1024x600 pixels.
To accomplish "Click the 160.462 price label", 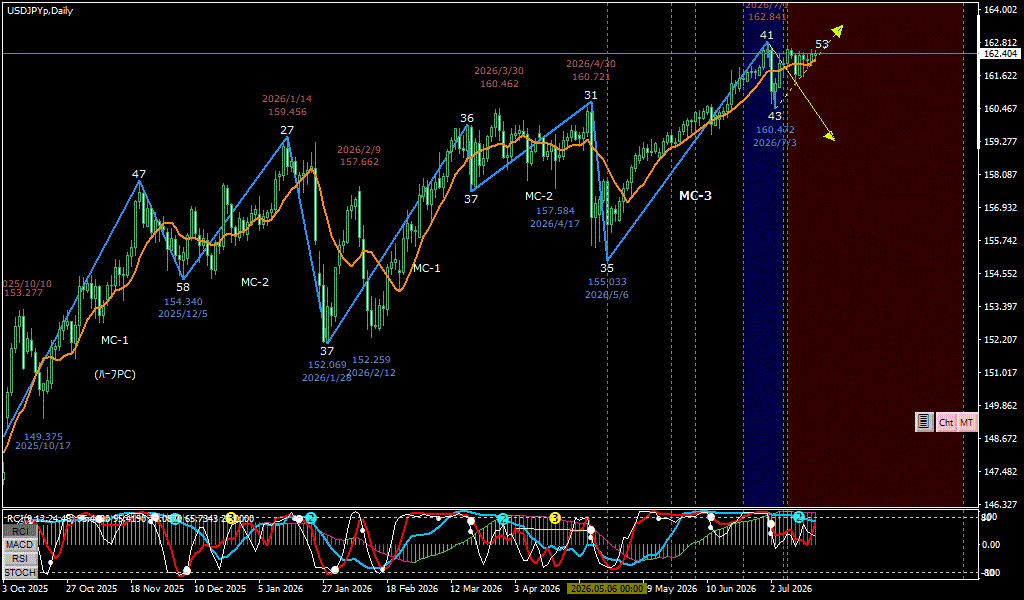I will tap(500, 83).
